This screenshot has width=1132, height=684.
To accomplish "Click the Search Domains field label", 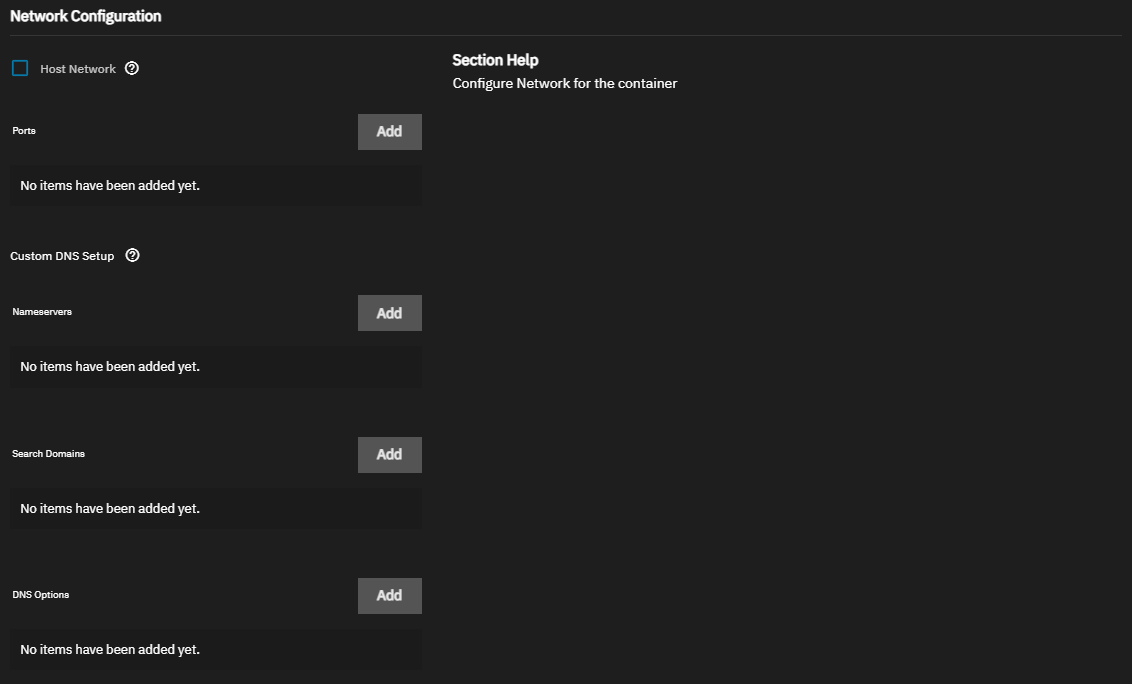I will tap(48, 454).
